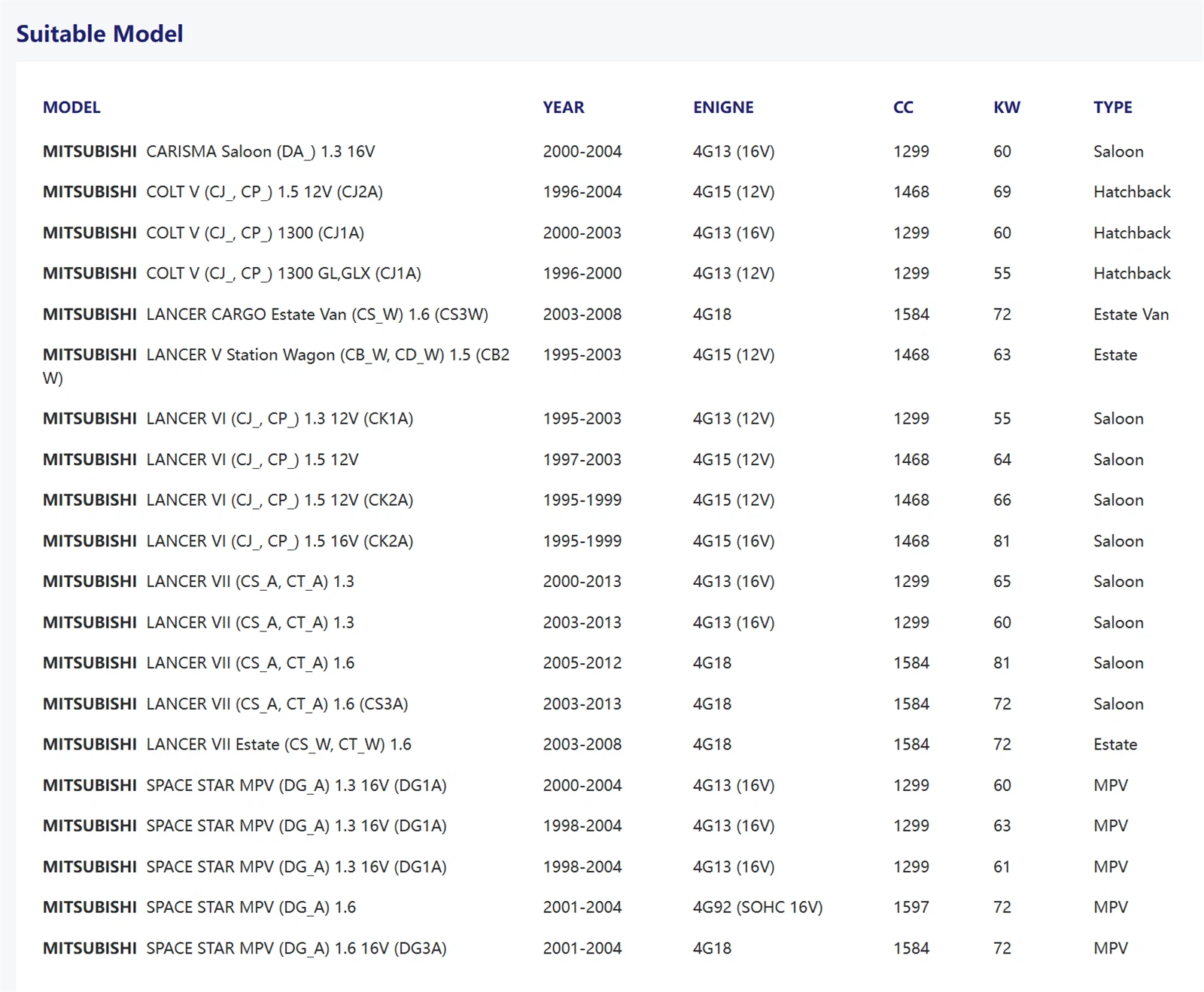Click KW value 65
This screenshot has width=1204, height=992.
[x=1002, y=581]
